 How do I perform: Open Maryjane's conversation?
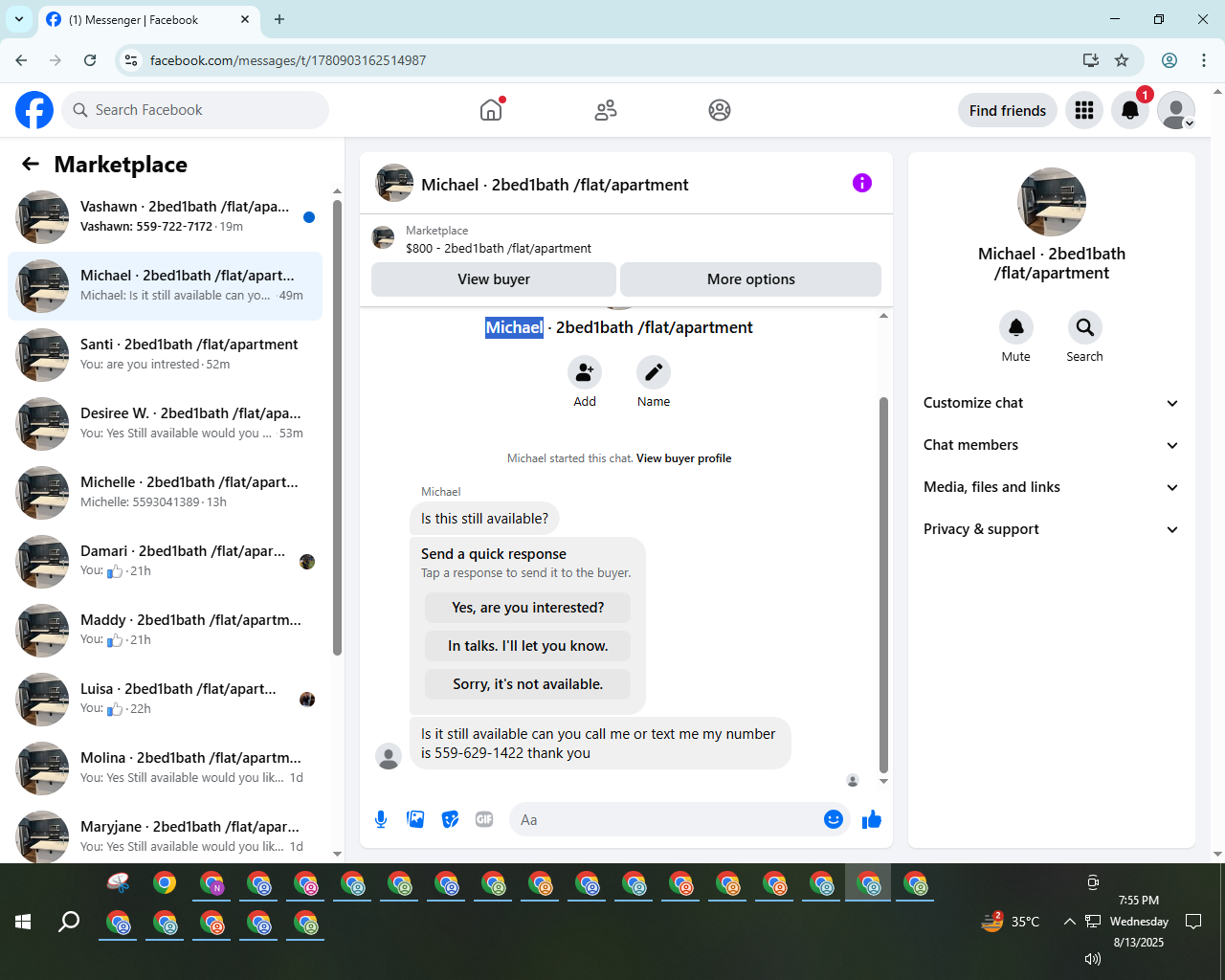165,836
